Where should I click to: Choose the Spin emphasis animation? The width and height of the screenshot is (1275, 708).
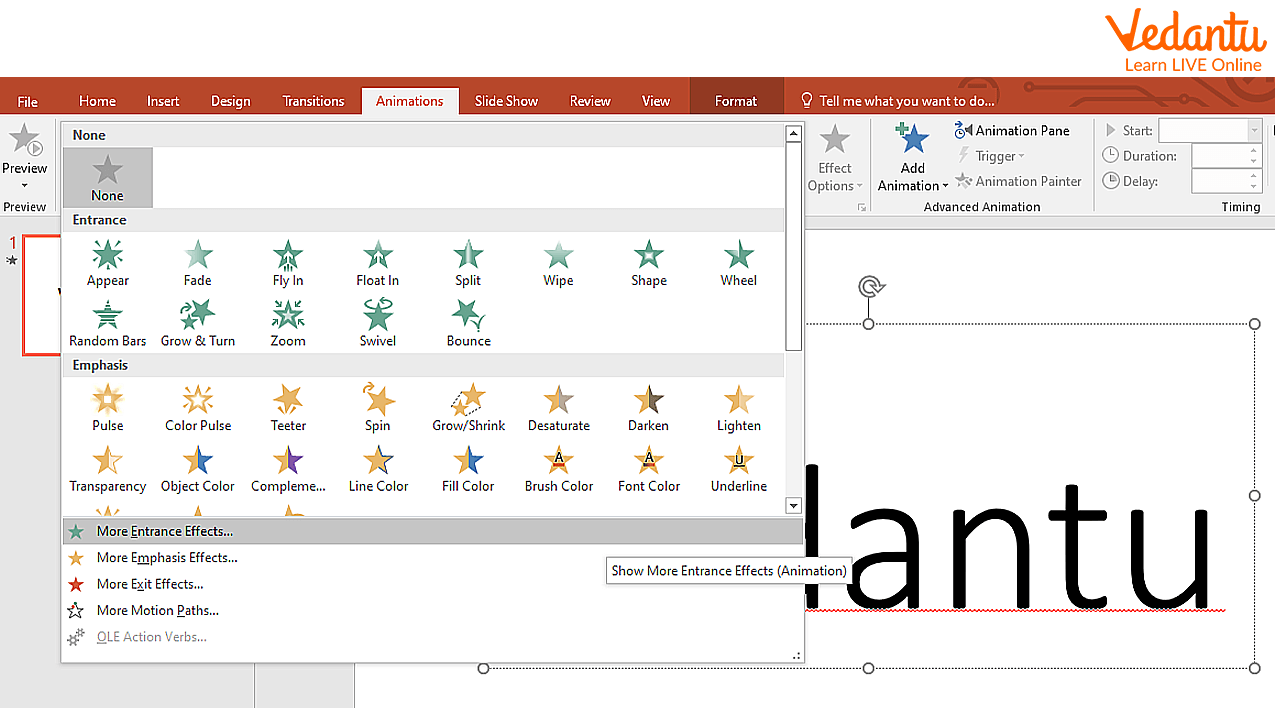click(378, 408)
